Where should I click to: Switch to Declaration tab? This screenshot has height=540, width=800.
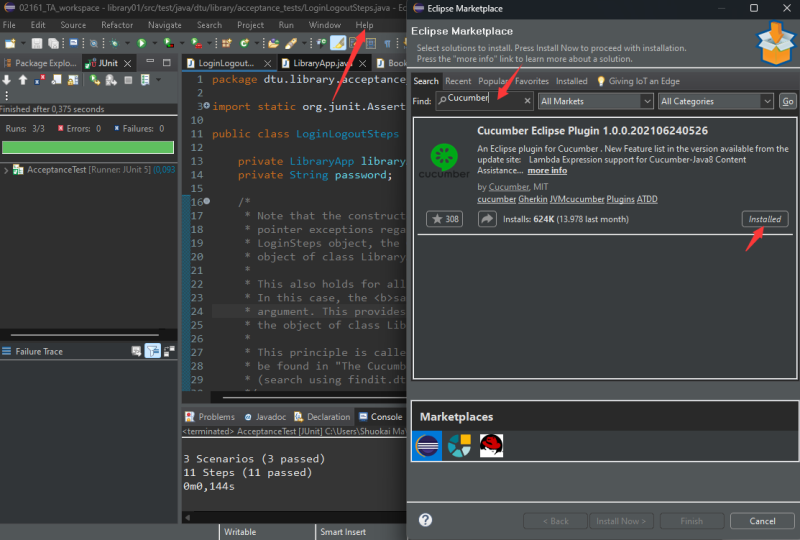[322, 416]
